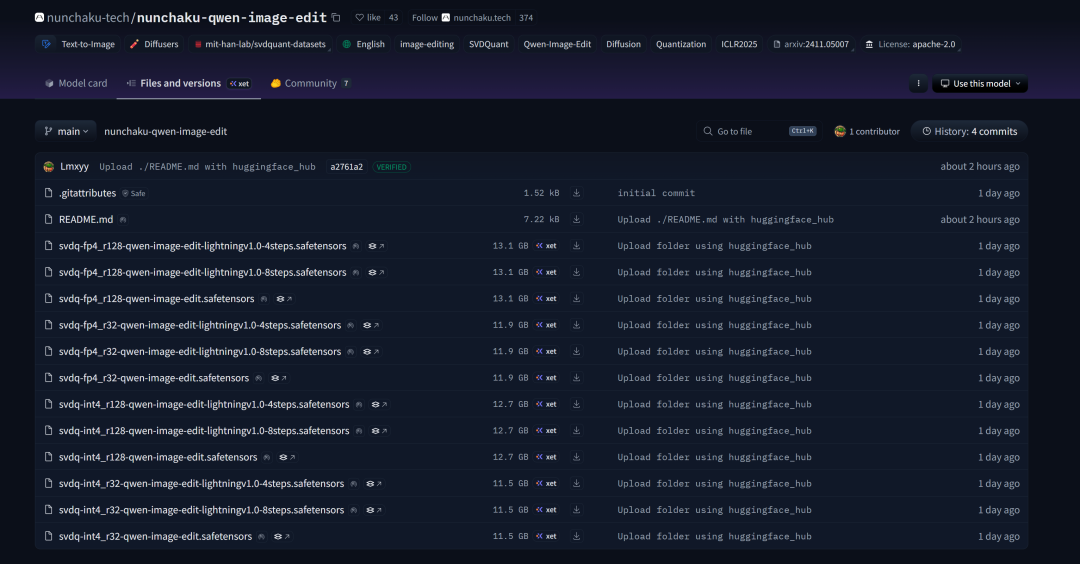The width and height of the screenshot is (1080, 564).
Task: Open the Quantization tag
Action: pyautogui.click(x=681, y=44)
